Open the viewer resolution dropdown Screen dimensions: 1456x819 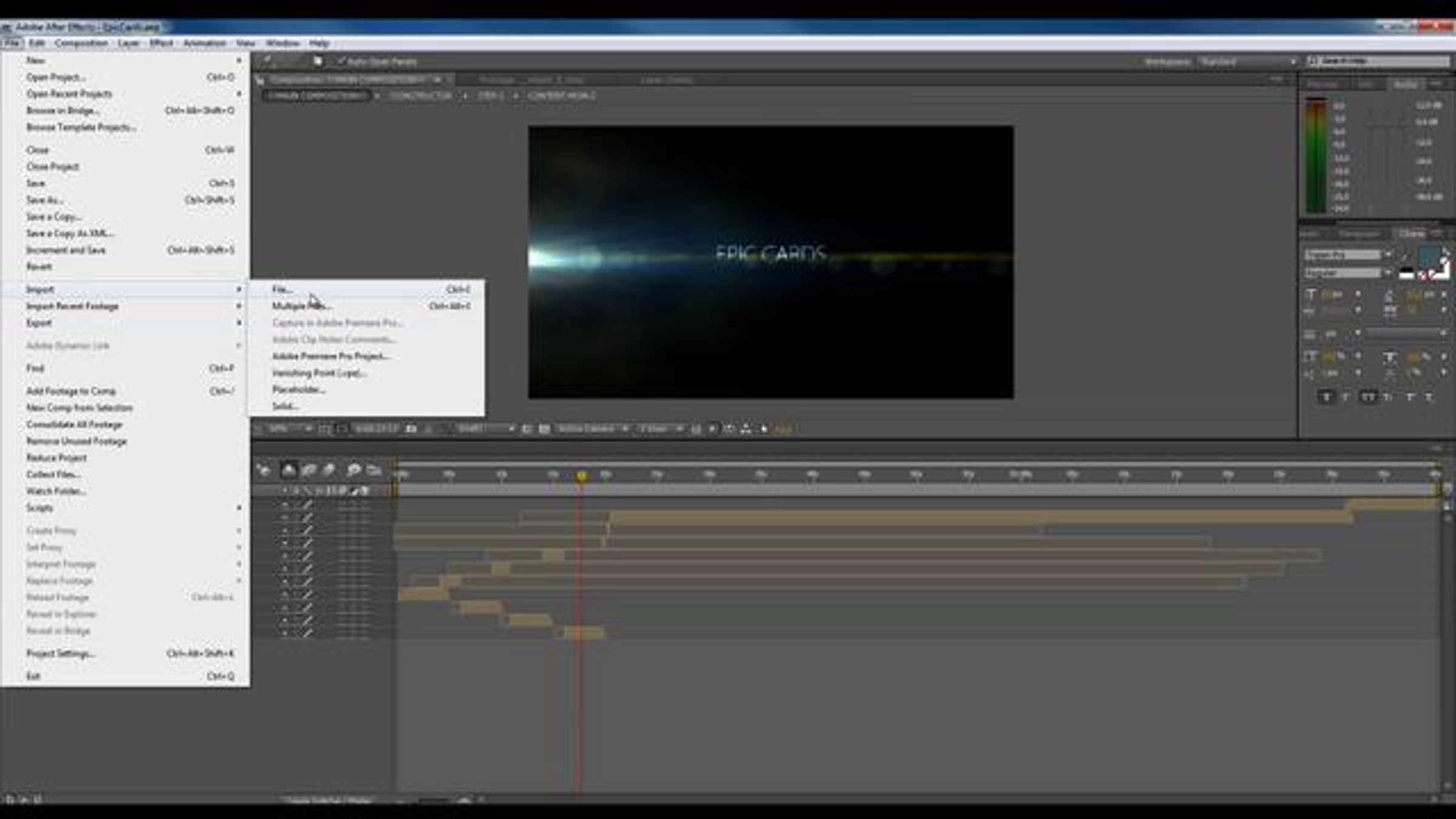(485, 429)
